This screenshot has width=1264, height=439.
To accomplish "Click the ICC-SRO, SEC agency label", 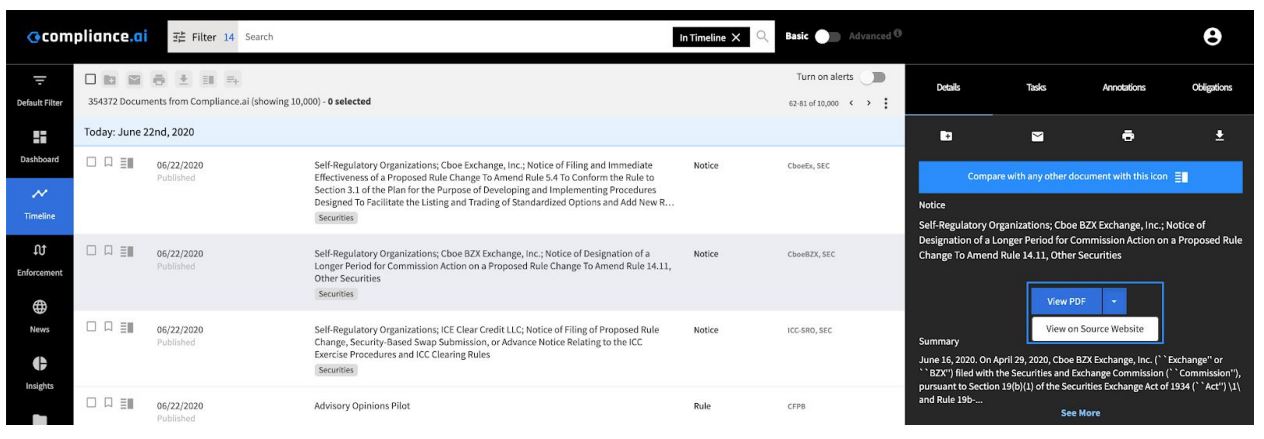I will (811, 331).
